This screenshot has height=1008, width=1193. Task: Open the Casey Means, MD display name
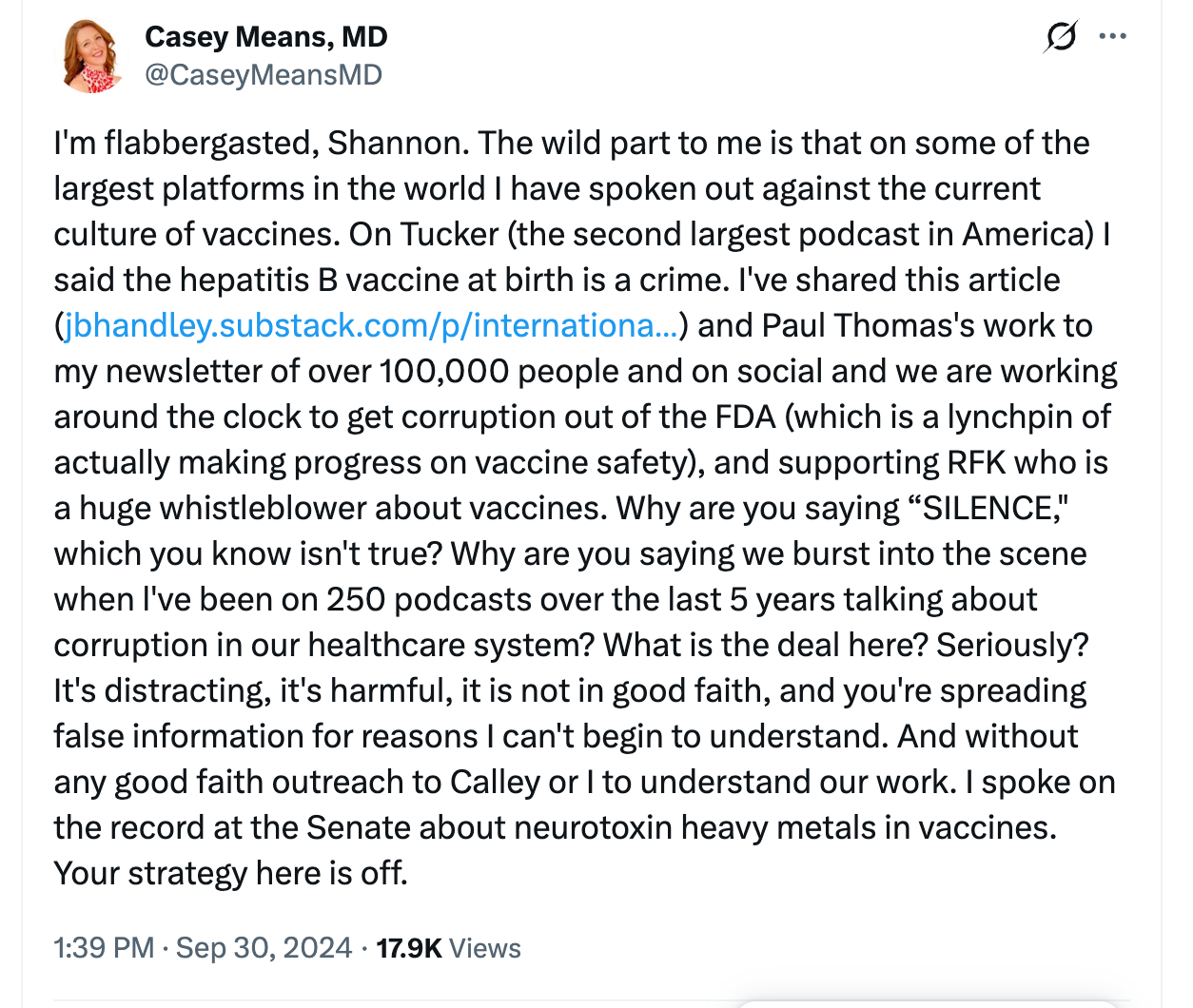(x=265, y=37)
